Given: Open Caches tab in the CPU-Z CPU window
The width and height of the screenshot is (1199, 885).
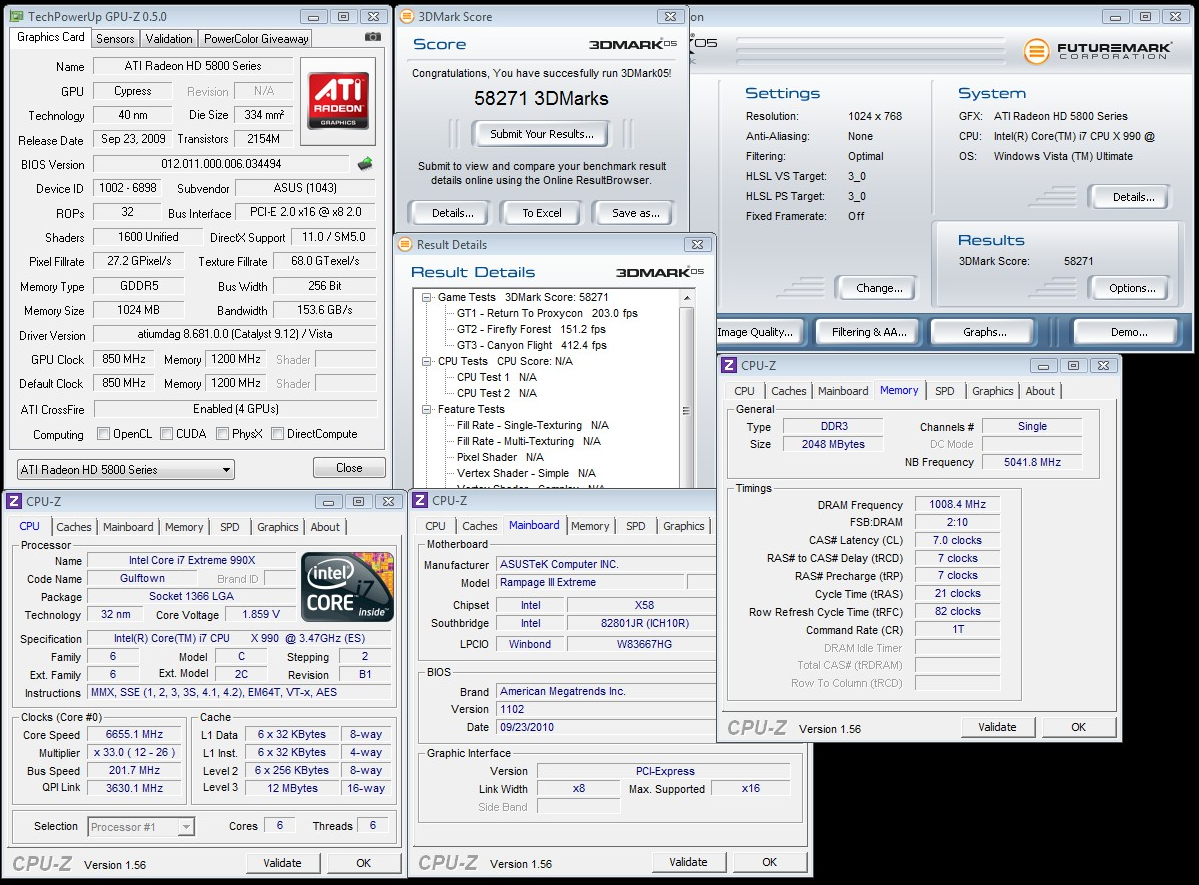Looking at the screenshot, I should pyautogui.click(x=73, y=527).
